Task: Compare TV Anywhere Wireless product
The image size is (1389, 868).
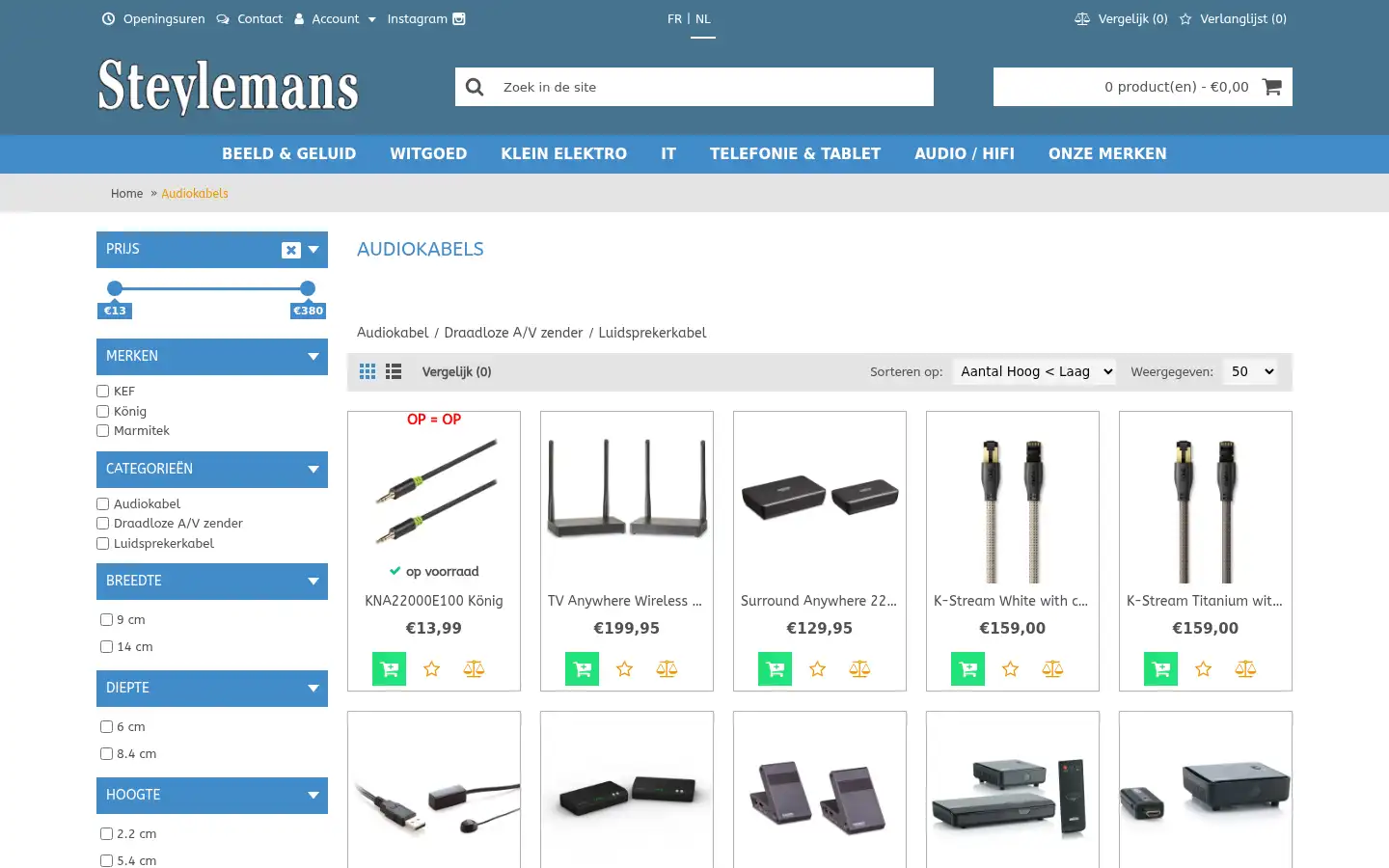Action: point(667,668)
